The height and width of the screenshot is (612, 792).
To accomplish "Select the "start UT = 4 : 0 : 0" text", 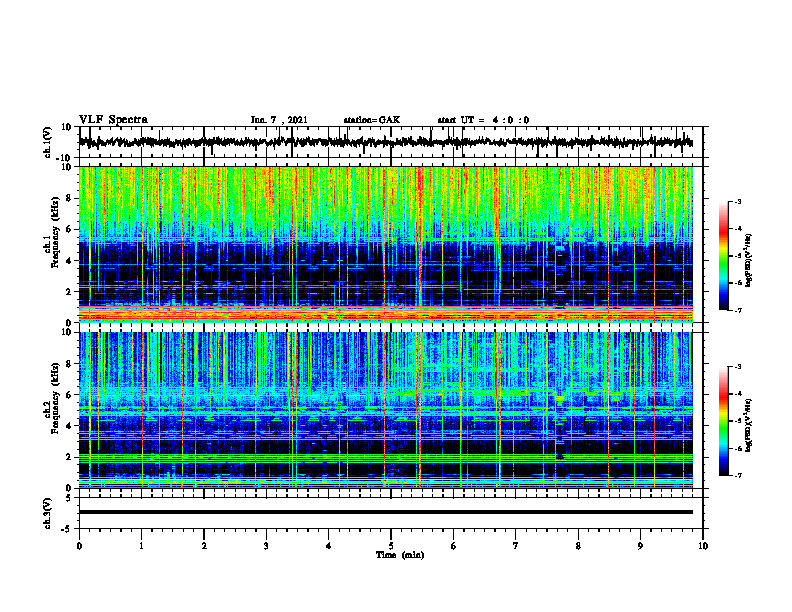I will click(483, 120).
